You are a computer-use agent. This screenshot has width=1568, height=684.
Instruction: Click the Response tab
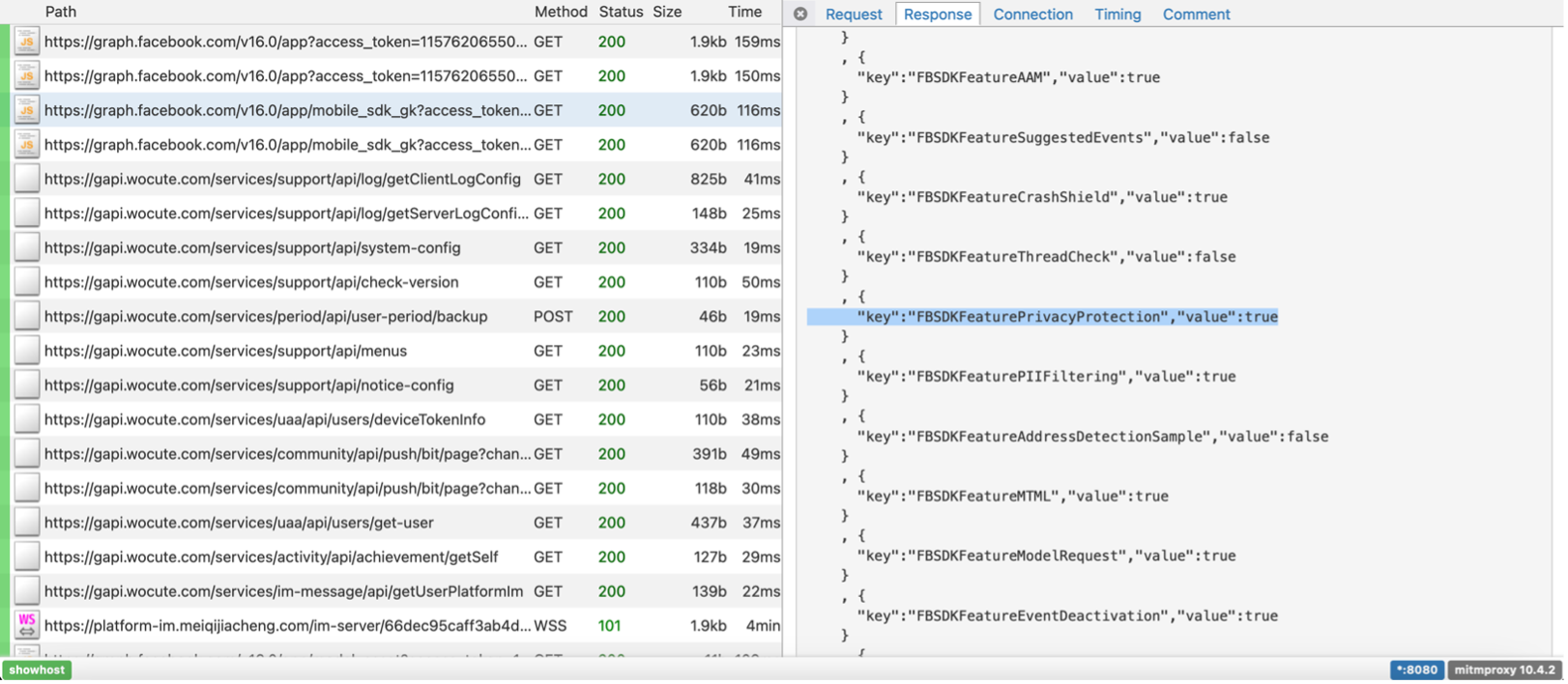point(938,14)
